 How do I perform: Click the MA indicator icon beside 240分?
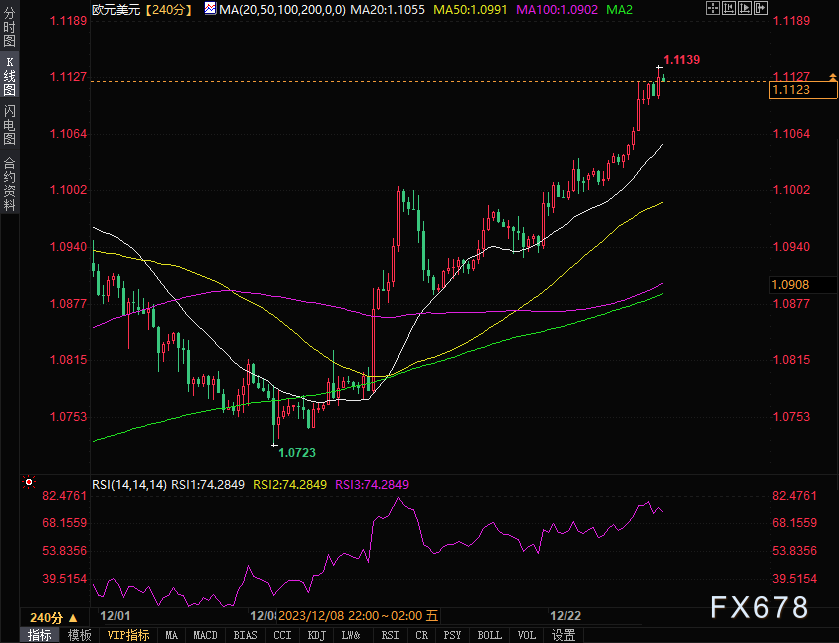[x=209, y=8]
